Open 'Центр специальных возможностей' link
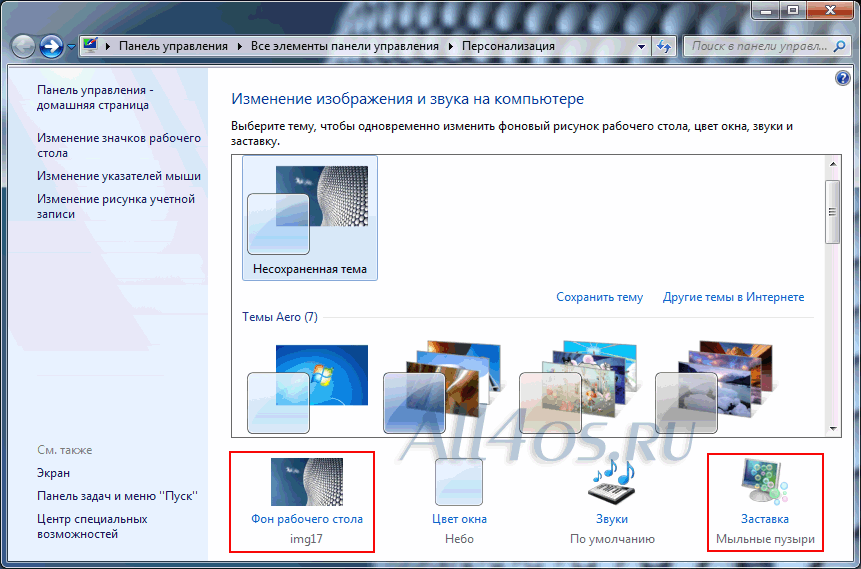Viewport: 861px width, 569px height. [92, 526]
